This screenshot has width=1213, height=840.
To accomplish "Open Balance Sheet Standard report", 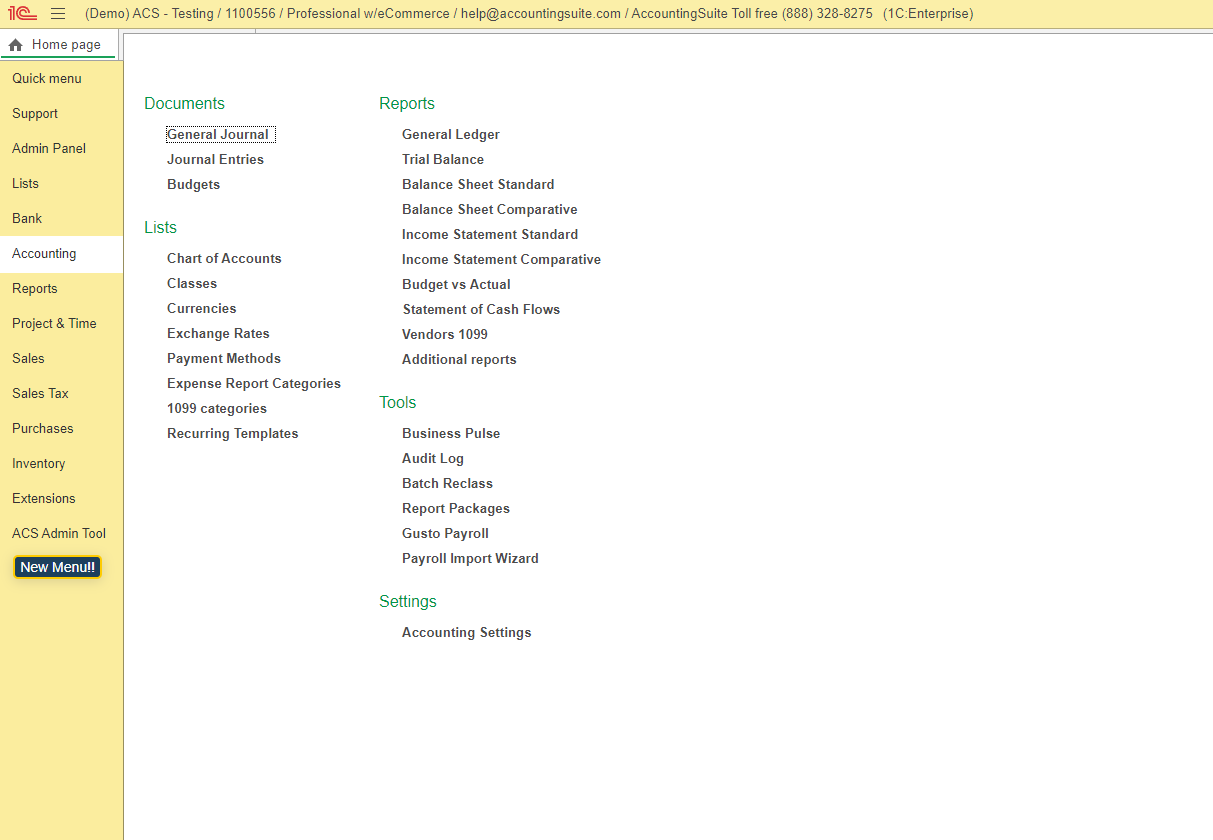I will pos(478,185).
